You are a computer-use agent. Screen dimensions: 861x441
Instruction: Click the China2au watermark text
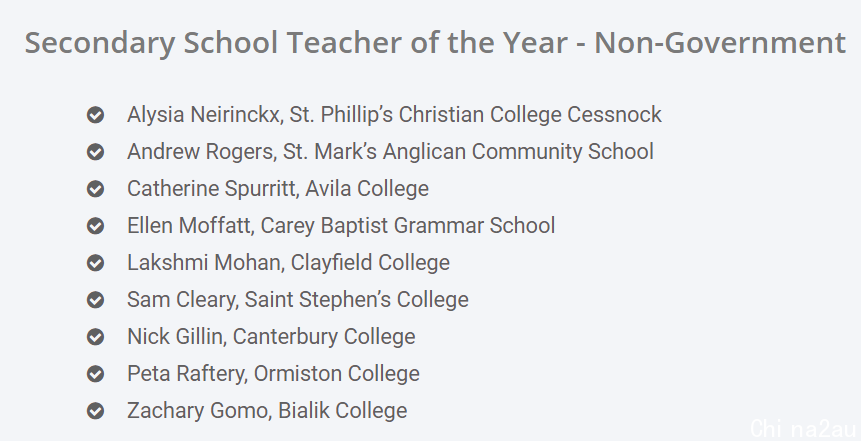(803, 429)
